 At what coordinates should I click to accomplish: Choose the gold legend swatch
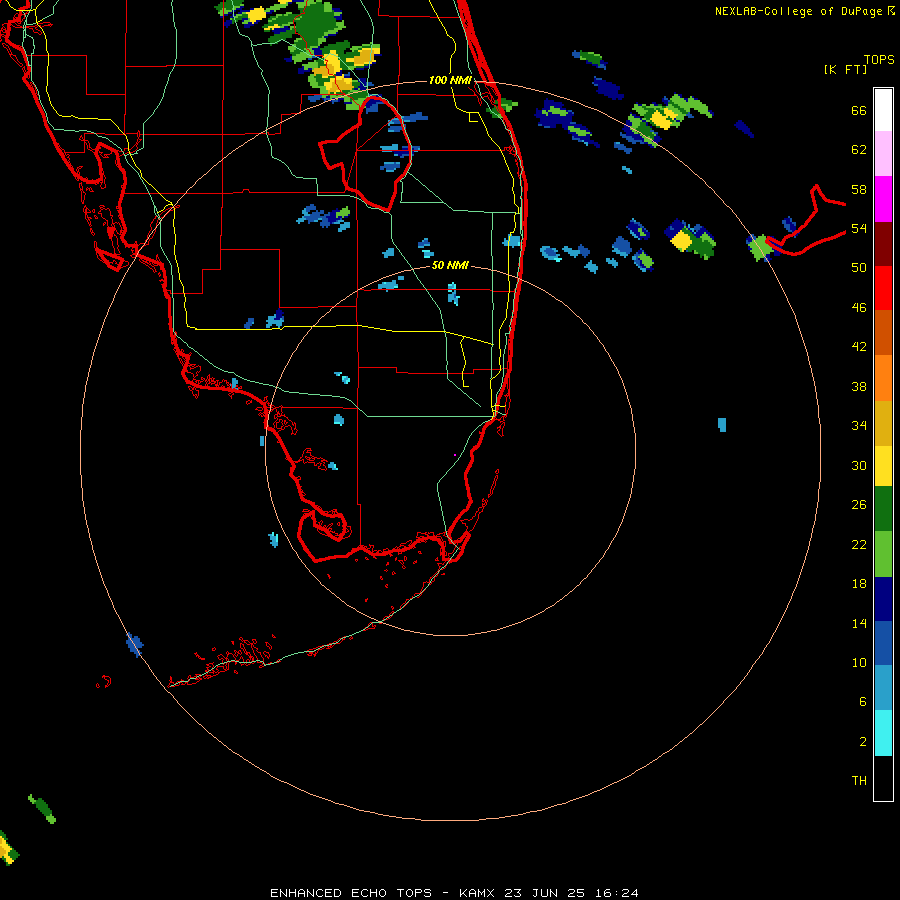[x=883, y=423]
